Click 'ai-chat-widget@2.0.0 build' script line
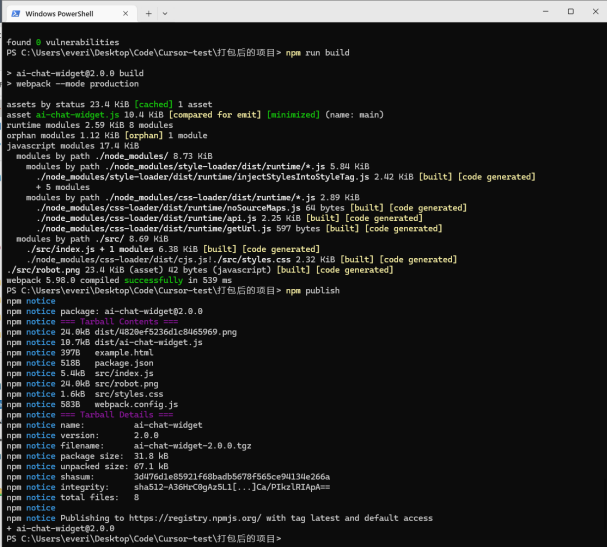 (75, 73)
